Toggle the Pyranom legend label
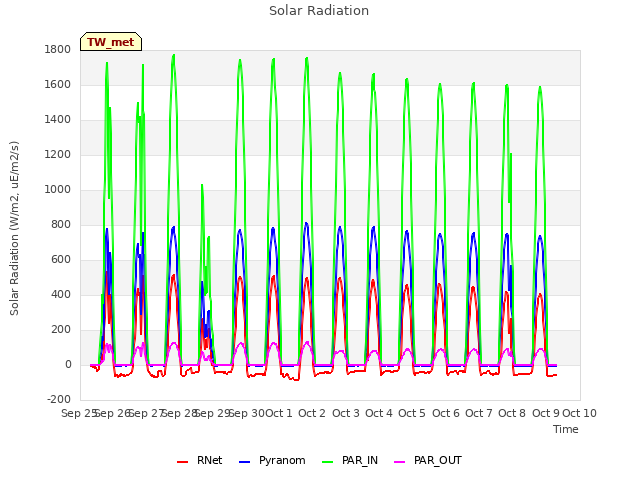This screenshot has height=480, width=640. [x=282, y=460]
